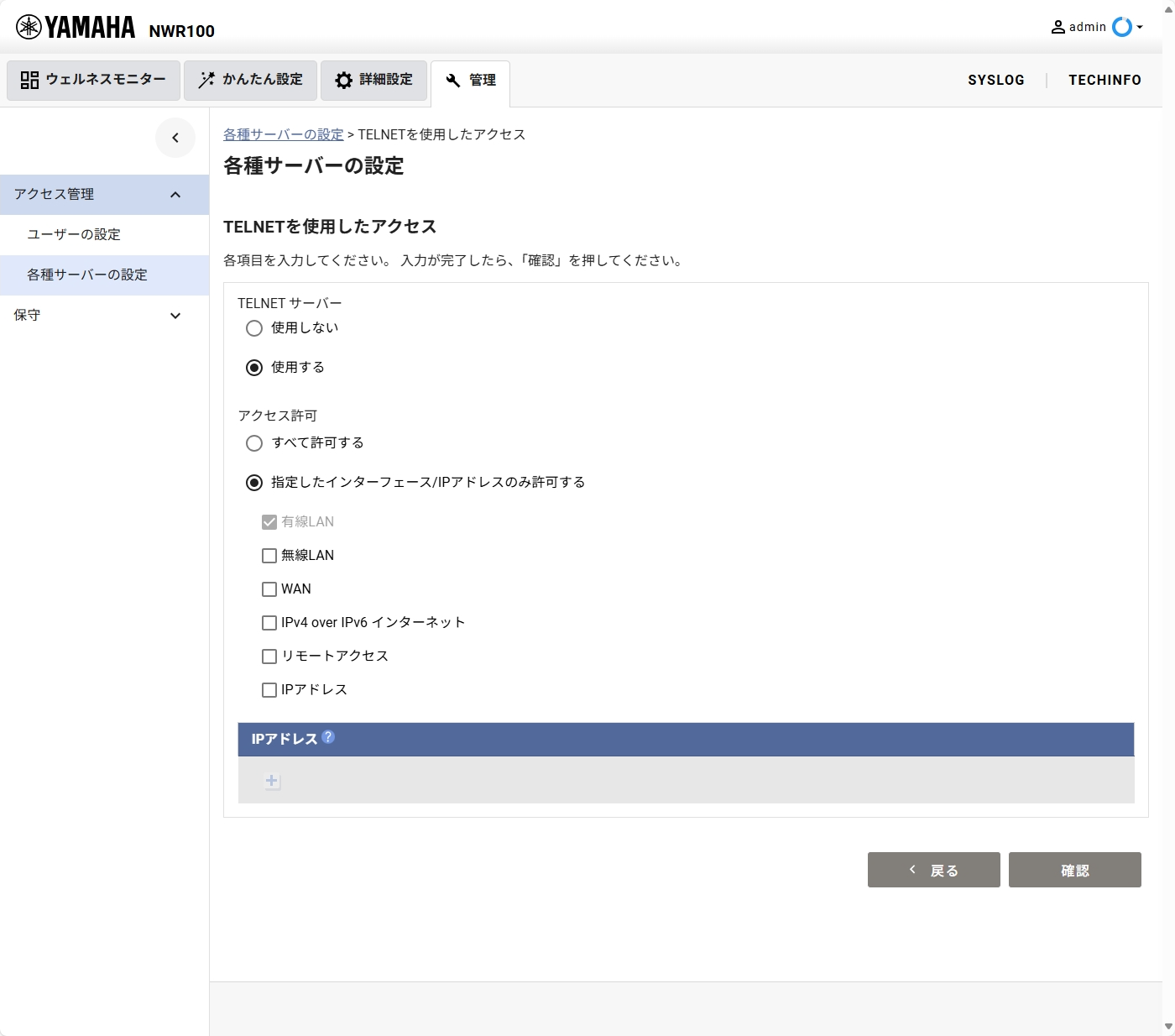This screenshot has width=1175, height=1036.
Task: Enable the 無線LAN checkbox
Action: 269,555
